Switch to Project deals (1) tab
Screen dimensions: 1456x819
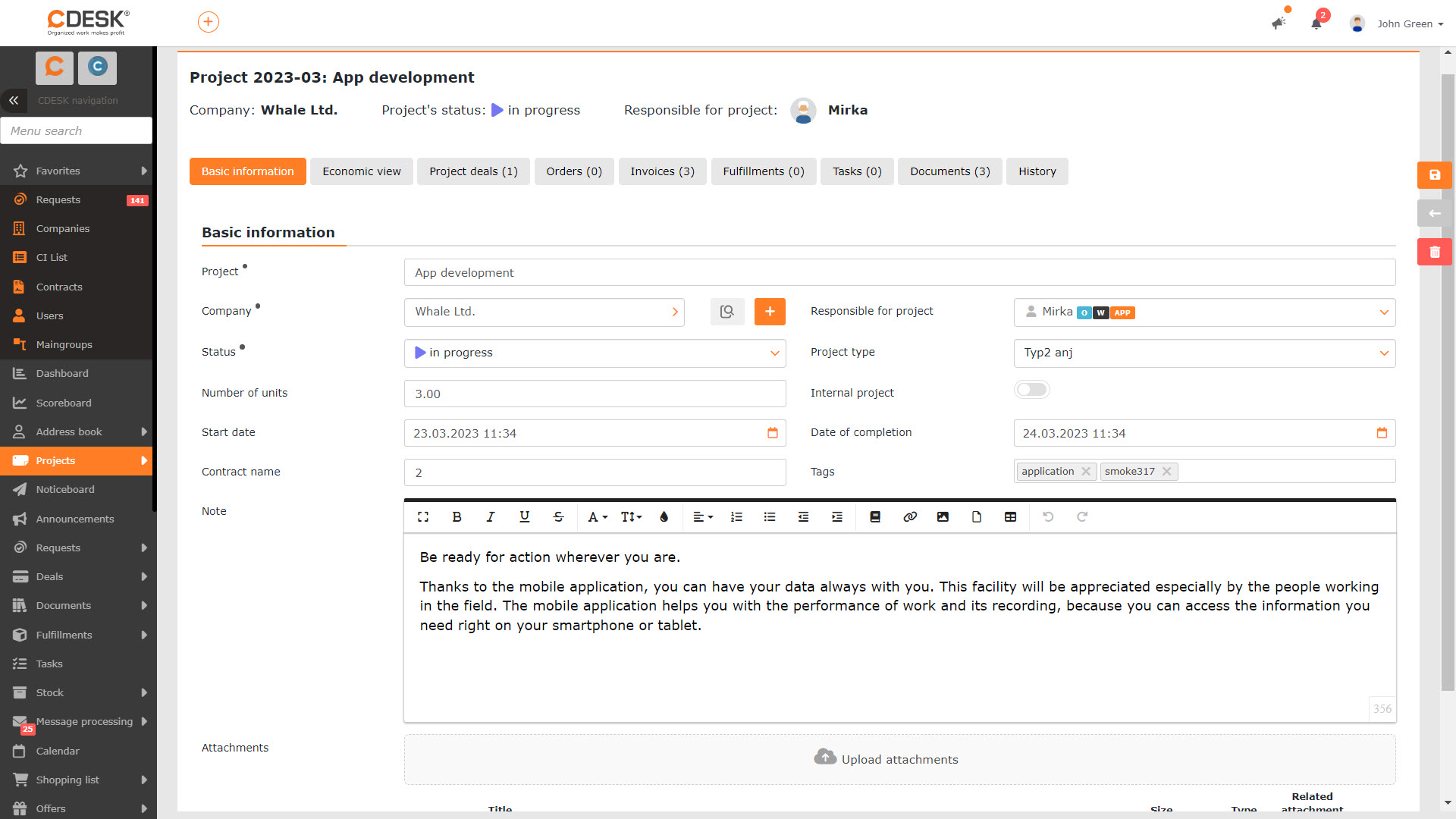click(x=473, y=171)
